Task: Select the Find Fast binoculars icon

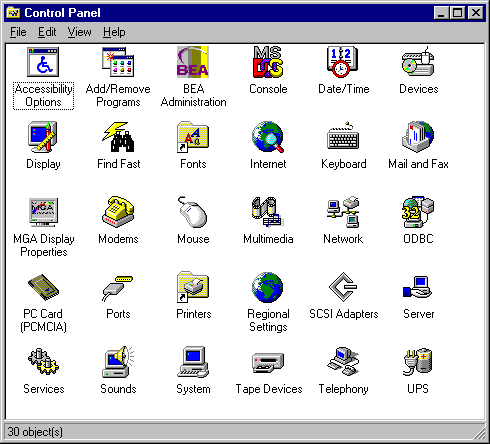Action: coord(118,137)
